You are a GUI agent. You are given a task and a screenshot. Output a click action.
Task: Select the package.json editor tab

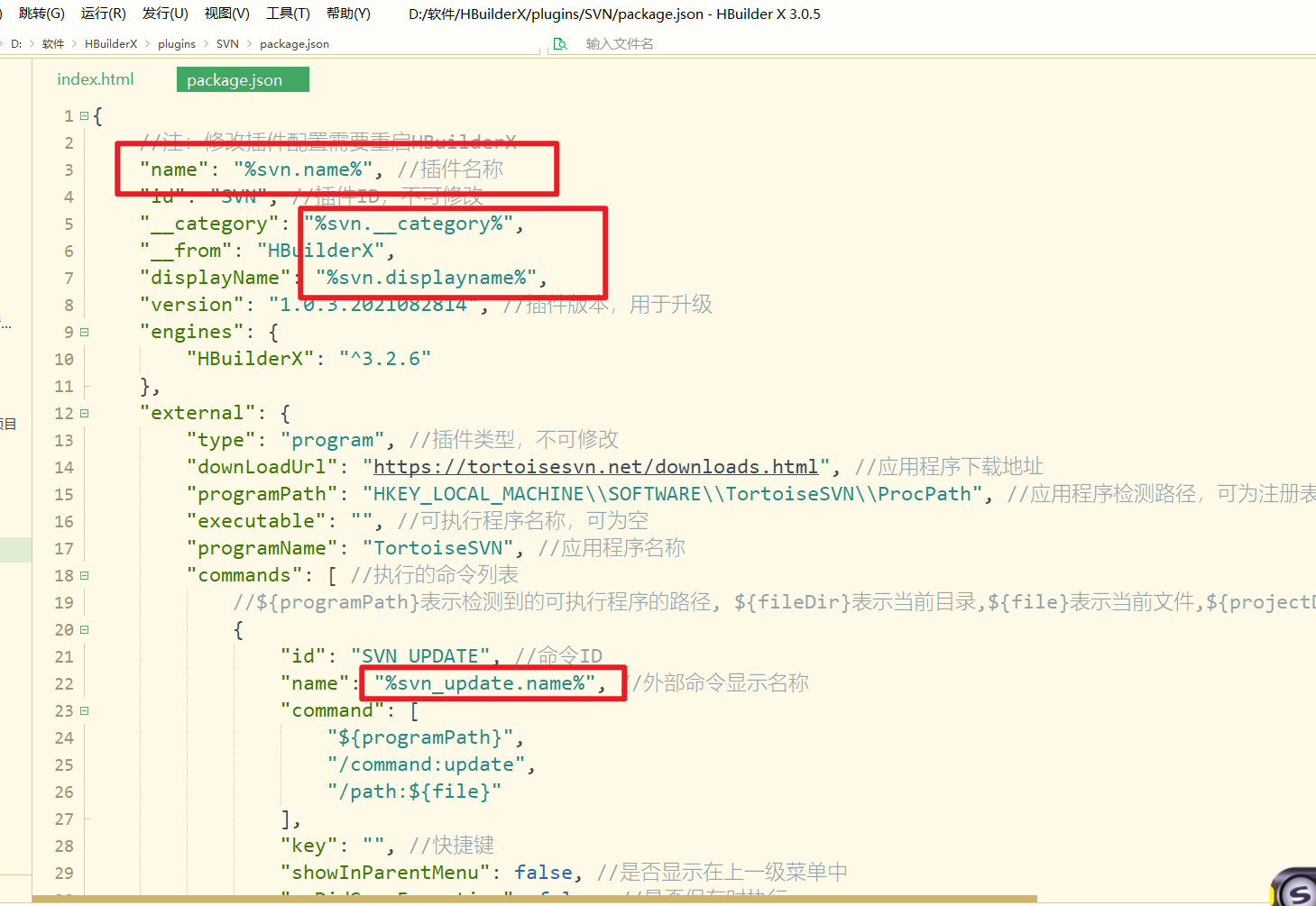tap(235, 80)
